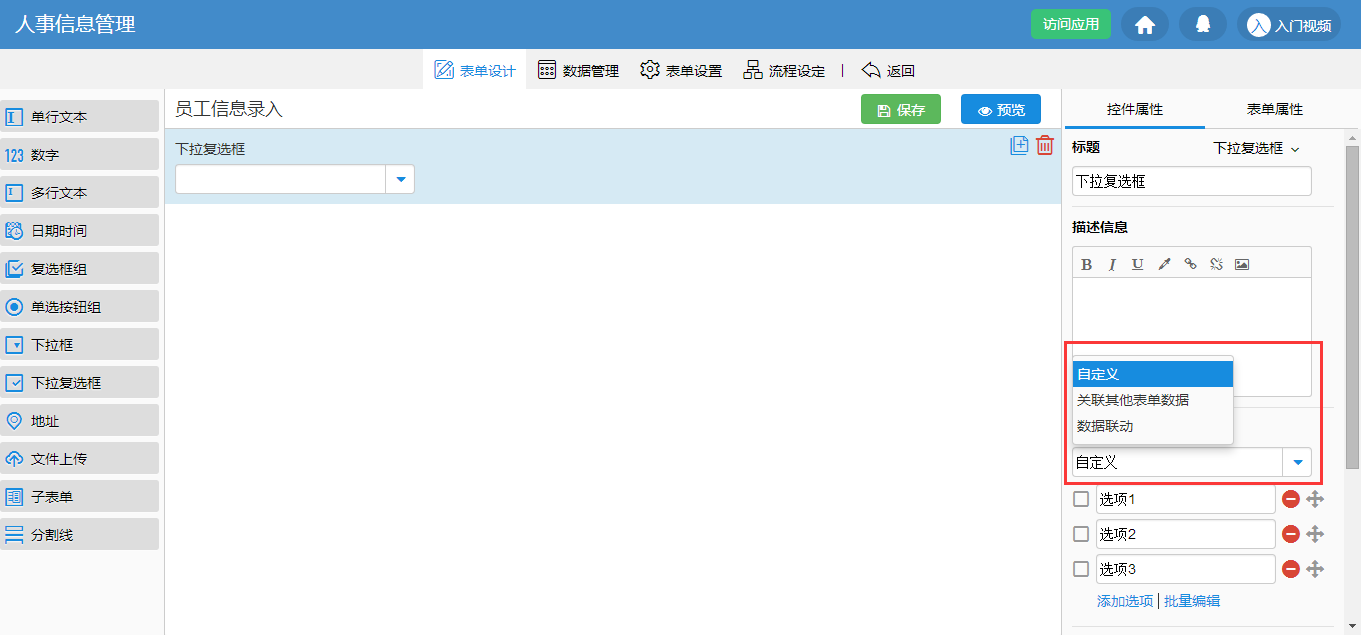Click the move handle for 选项2
The width and height of the screenshot is (1361, 635).
click(1316, 534)
